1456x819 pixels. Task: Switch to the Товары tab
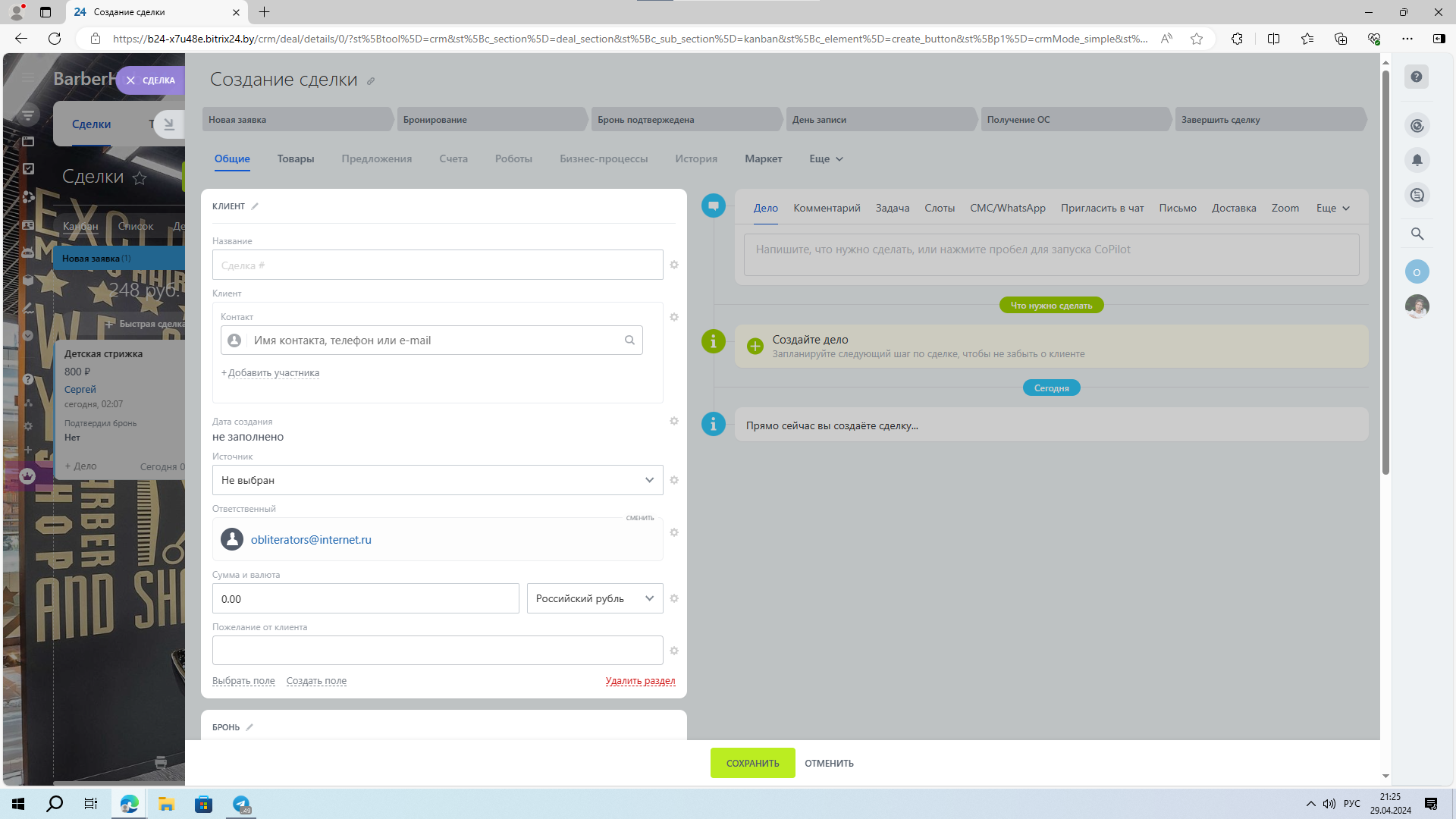click(296, 158)
